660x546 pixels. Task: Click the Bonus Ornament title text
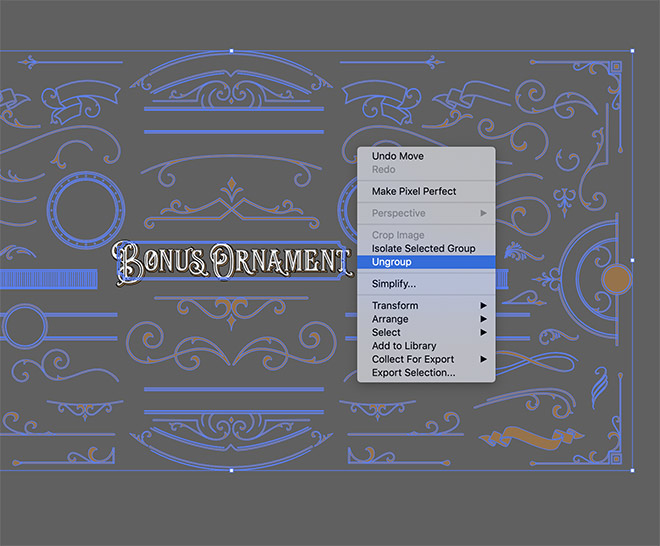click(232, 262)
